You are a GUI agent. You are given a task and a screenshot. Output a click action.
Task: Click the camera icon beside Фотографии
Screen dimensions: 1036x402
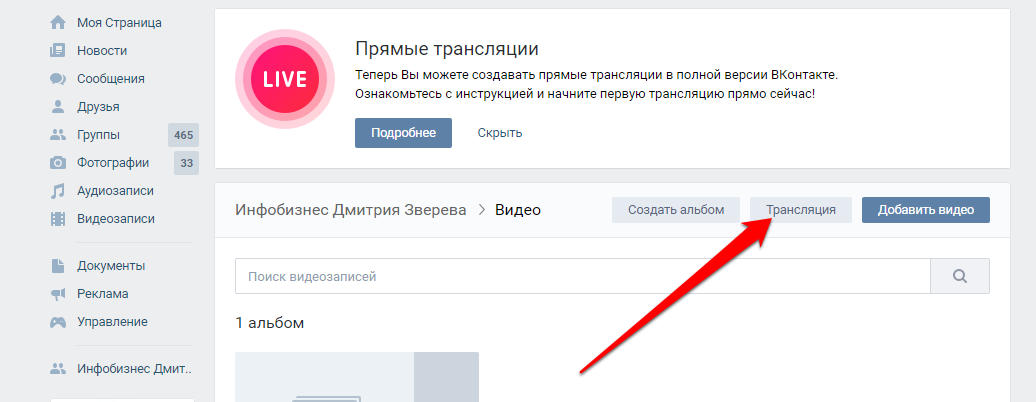point(58,162)
